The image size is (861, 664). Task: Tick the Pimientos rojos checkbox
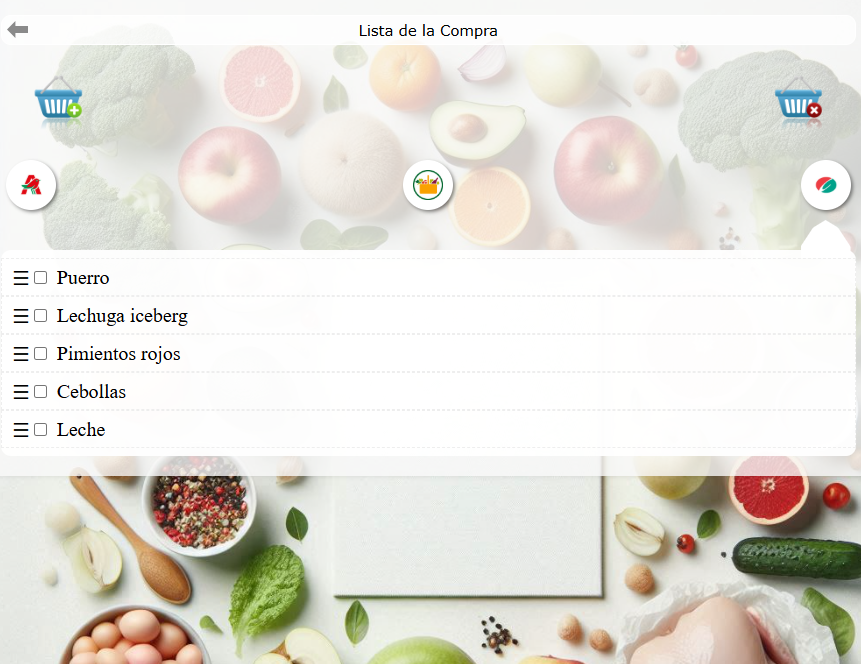click(41, 353)
